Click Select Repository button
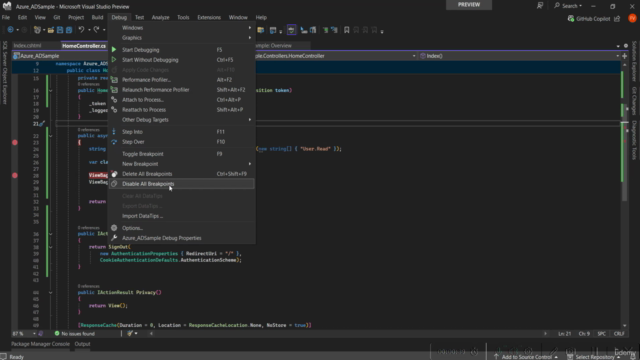Image resolution: width=640 pixels, height=360 pixels. click(x=595, y=357)
